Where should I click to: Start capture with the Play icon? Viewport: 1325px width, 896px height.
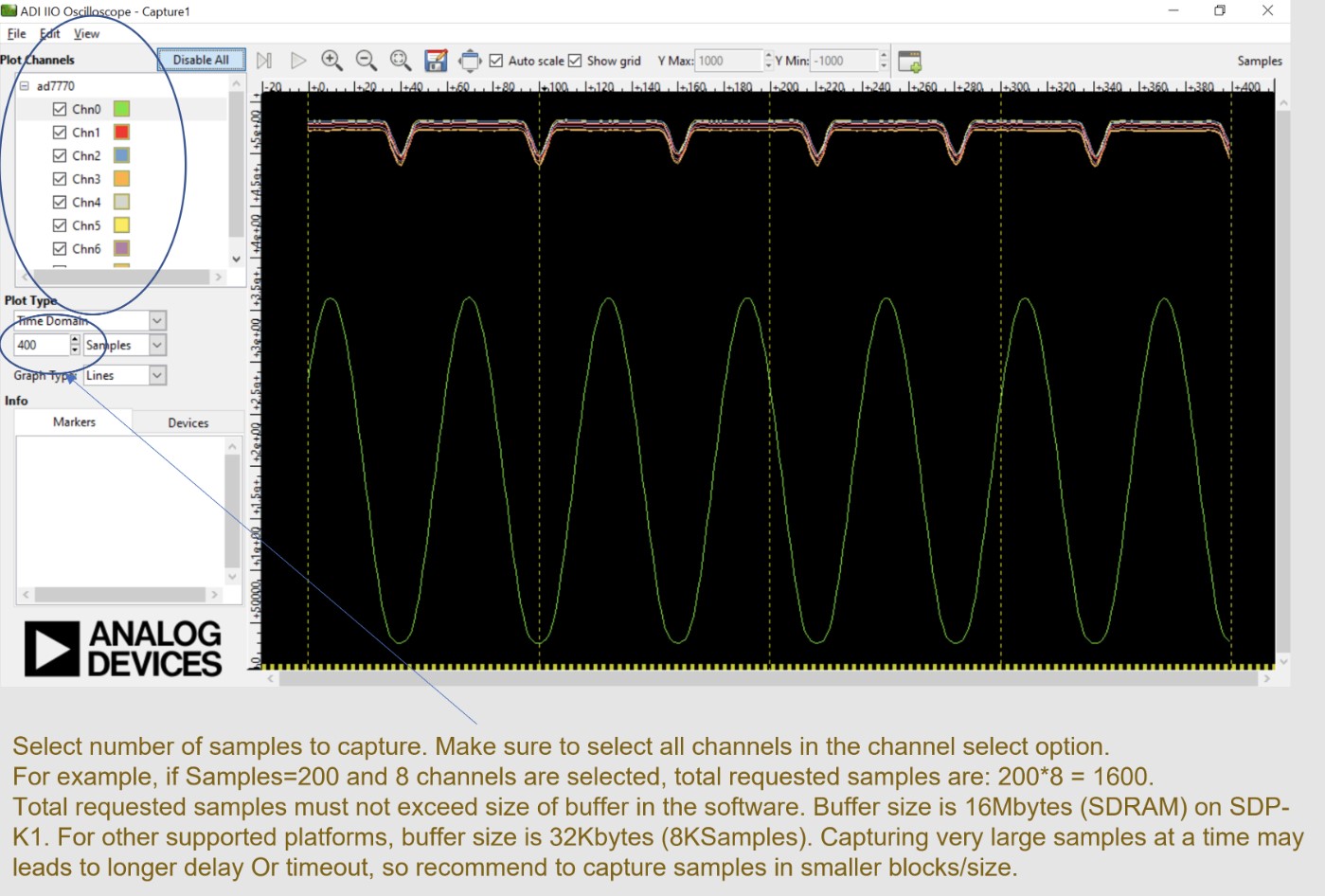tap(299, 60)
